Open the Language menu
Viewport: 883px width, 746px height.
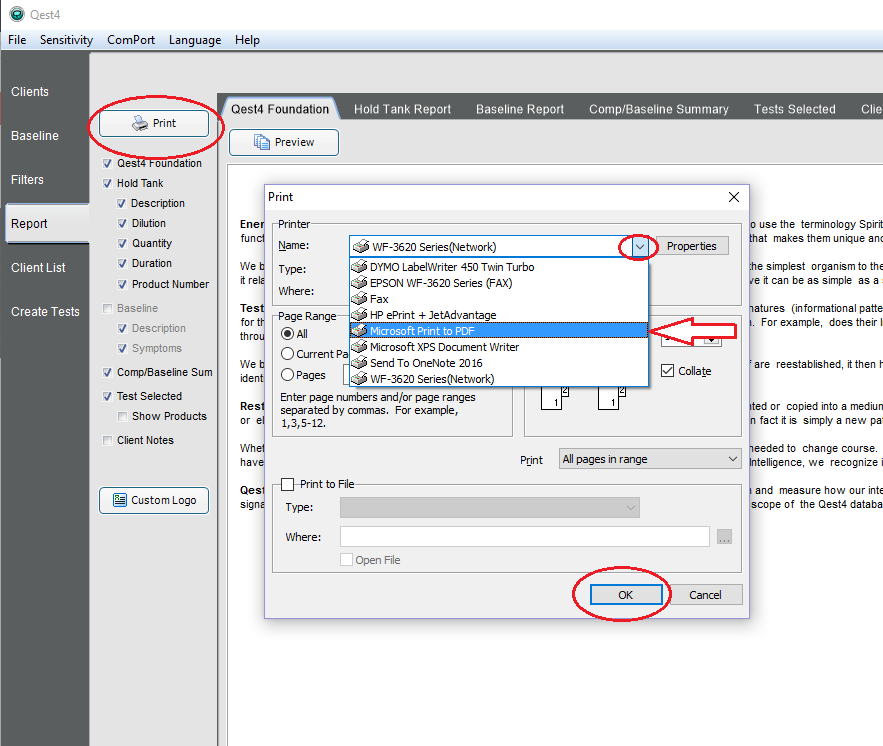click(x=195, y=40)
